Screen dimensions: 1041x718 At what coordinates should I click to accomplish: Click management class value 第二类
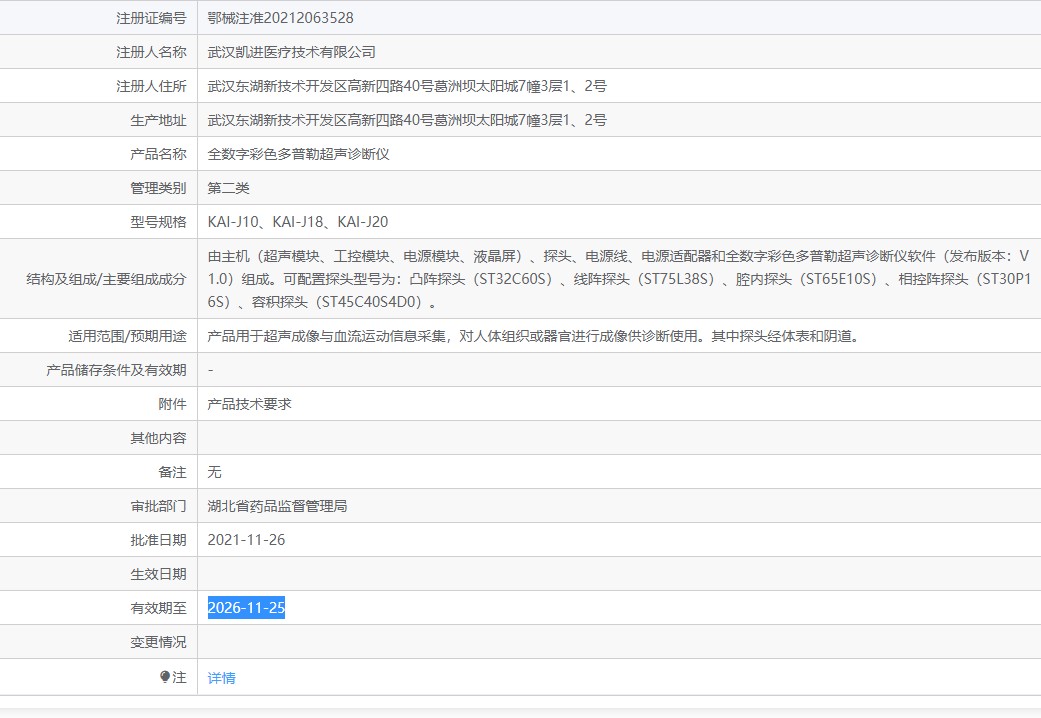tap(228, 188)
